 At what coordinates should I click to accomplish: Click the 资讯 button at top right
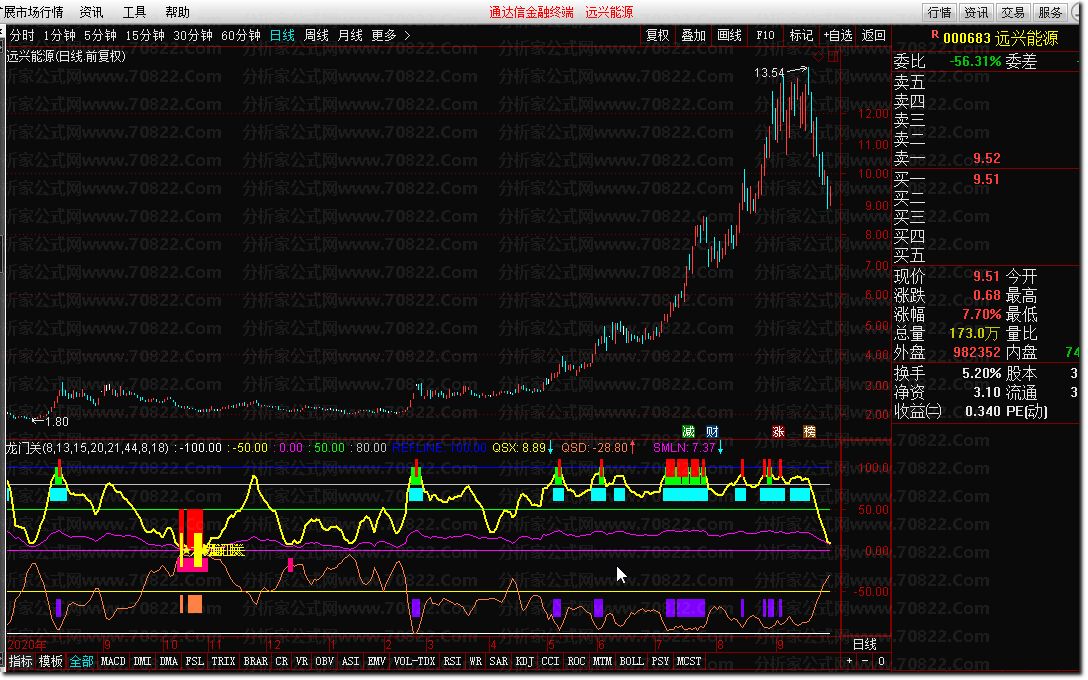coord(976,12)
